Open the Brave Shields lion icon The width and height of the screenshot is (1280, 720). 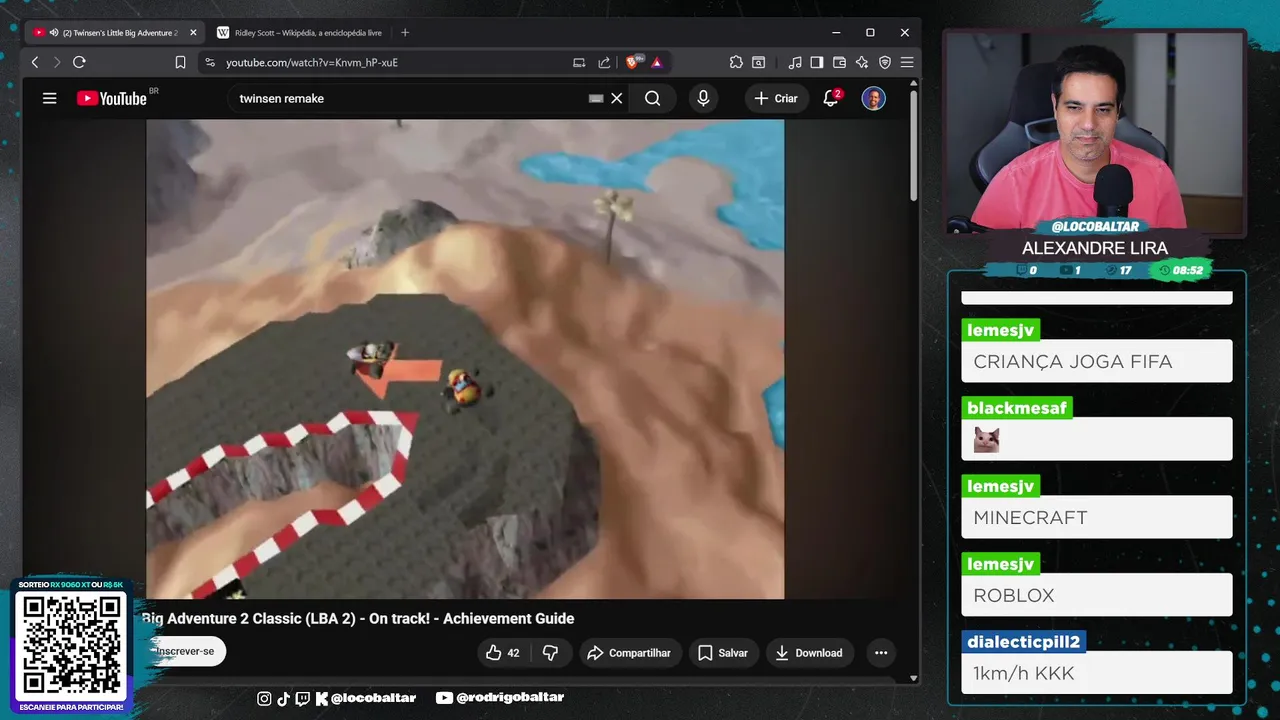[633, 62]
